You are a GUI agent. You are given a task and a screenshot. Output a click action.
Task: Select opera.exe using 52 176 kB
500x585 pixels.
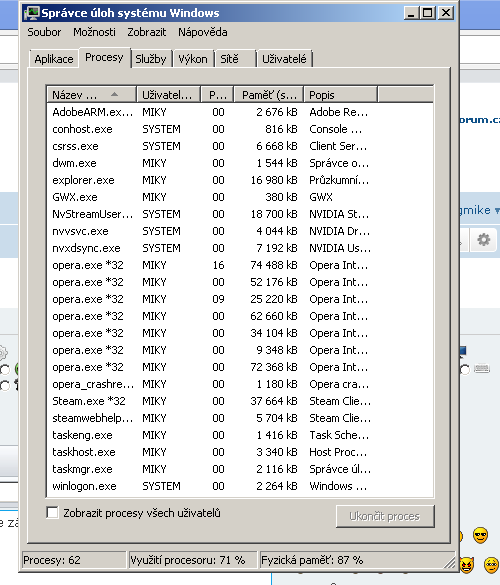click(x=240, y=282)
